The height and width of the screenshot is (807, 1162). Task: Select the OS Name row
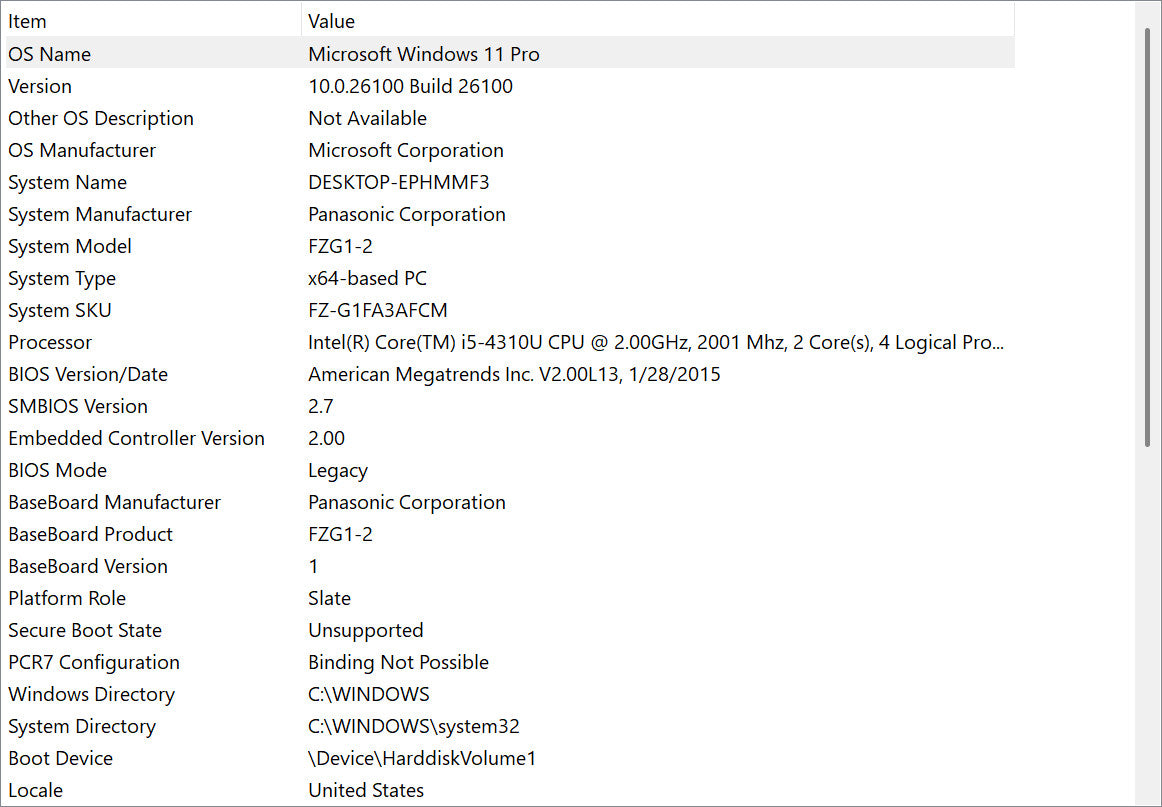[50, 54]
